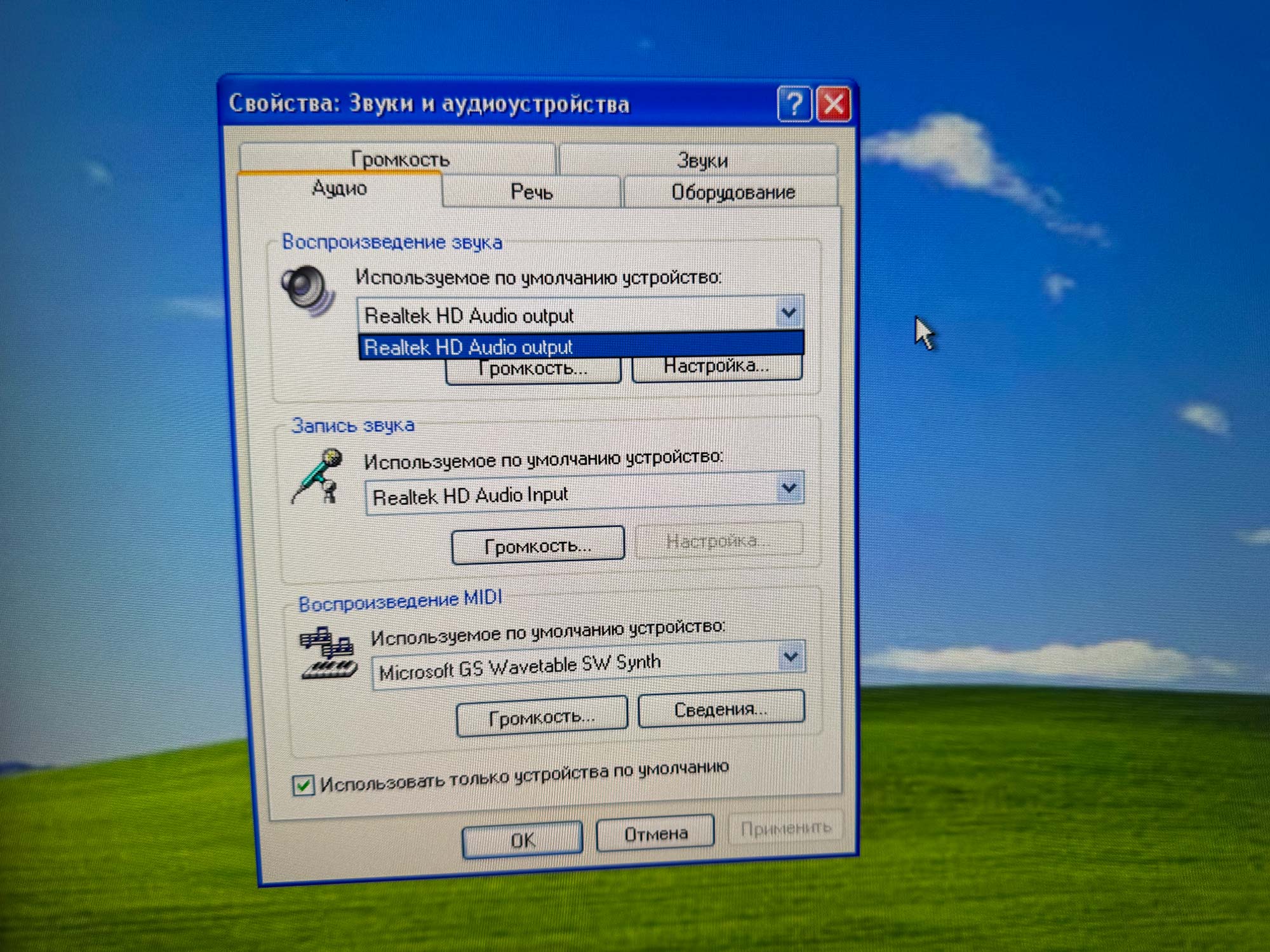This screenshot has height=952, width=1270.
Task: Click the Сведения button
Action: [x=721, y=709]
